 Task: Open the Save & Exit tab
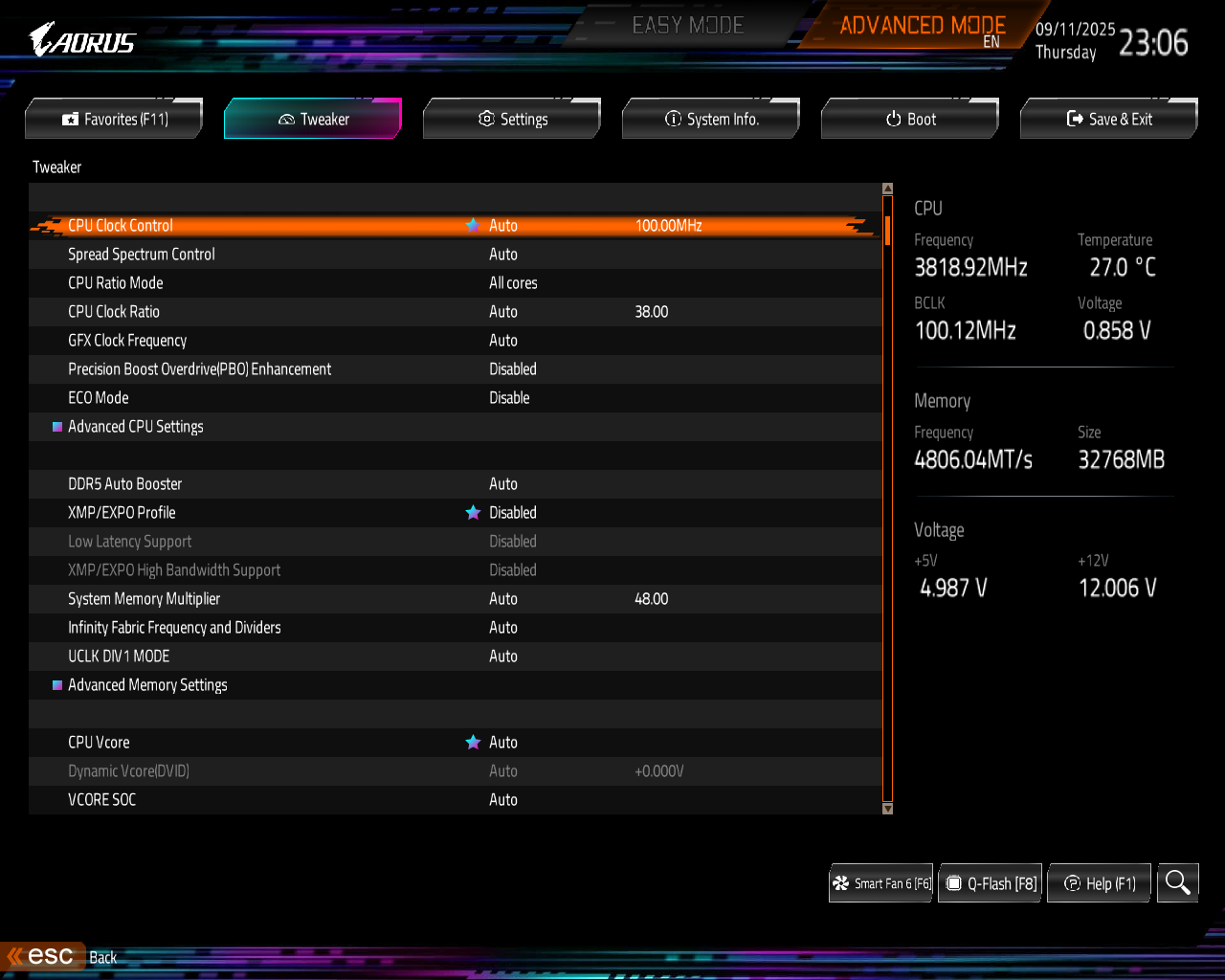tap(1109, 119)
